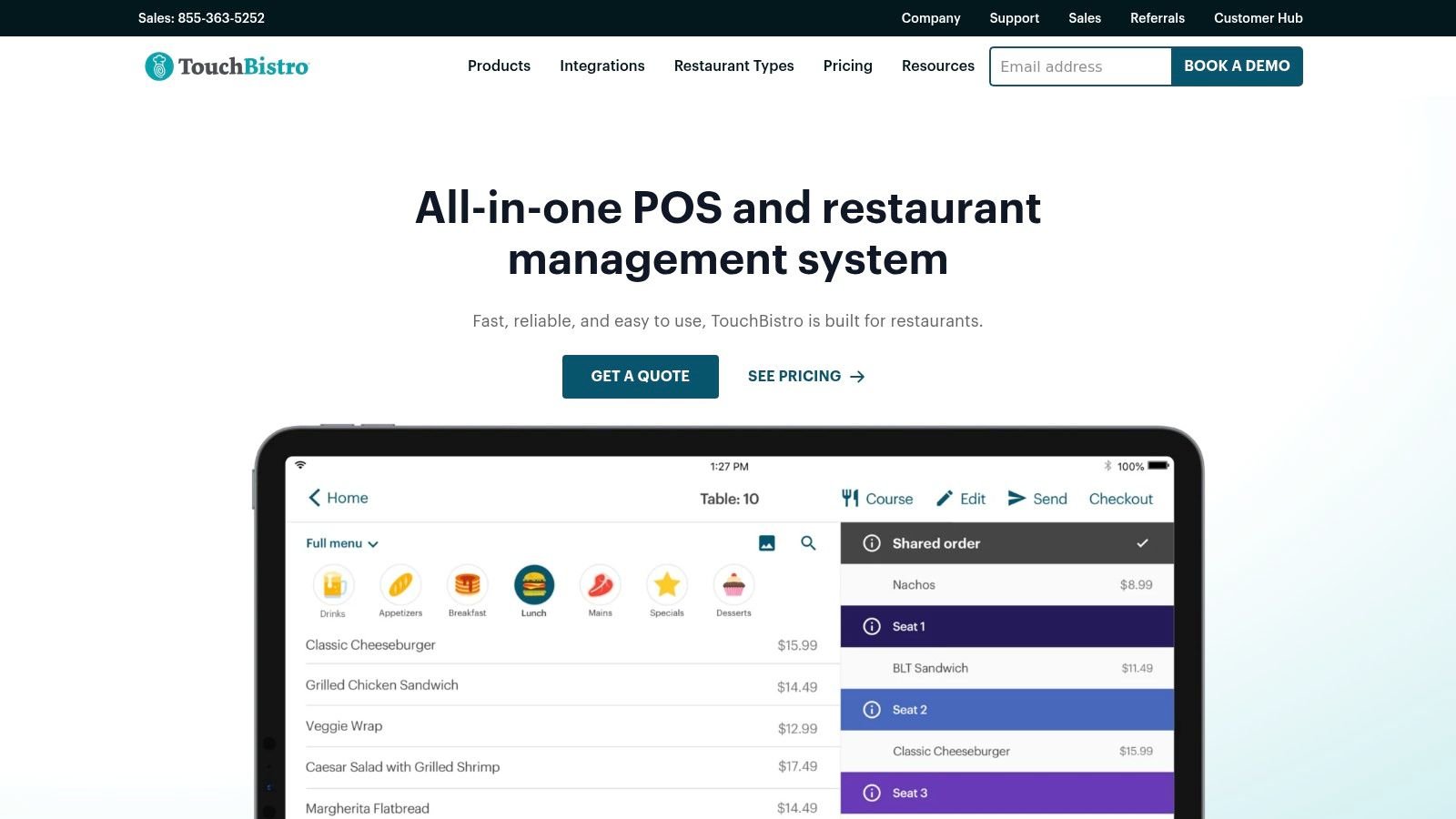Open the Company link in top bar
1456x819 pixels.
tap(931, 18)
